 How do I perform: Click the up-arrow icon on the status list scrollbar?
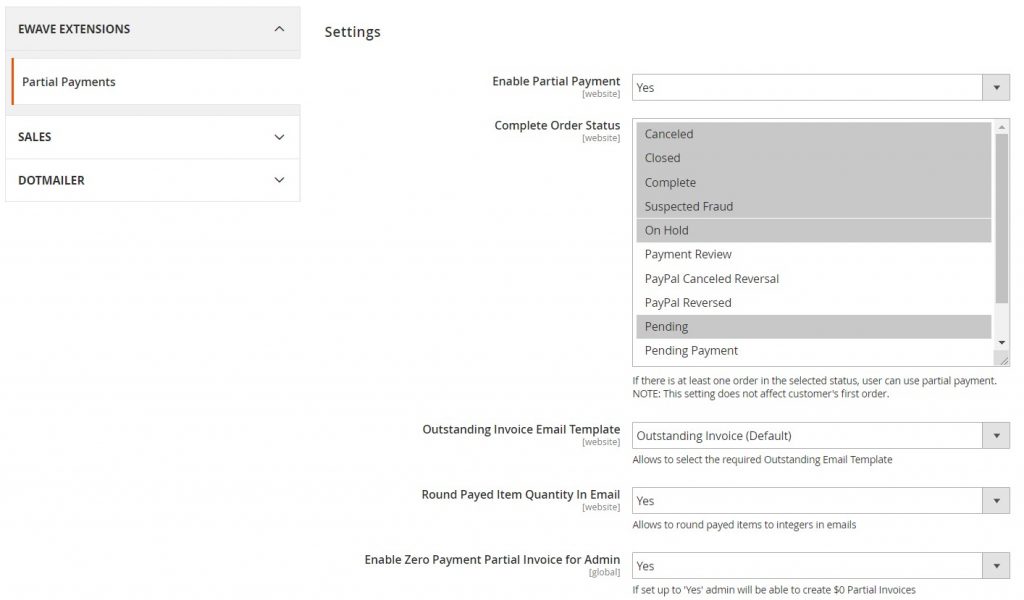1002,126
